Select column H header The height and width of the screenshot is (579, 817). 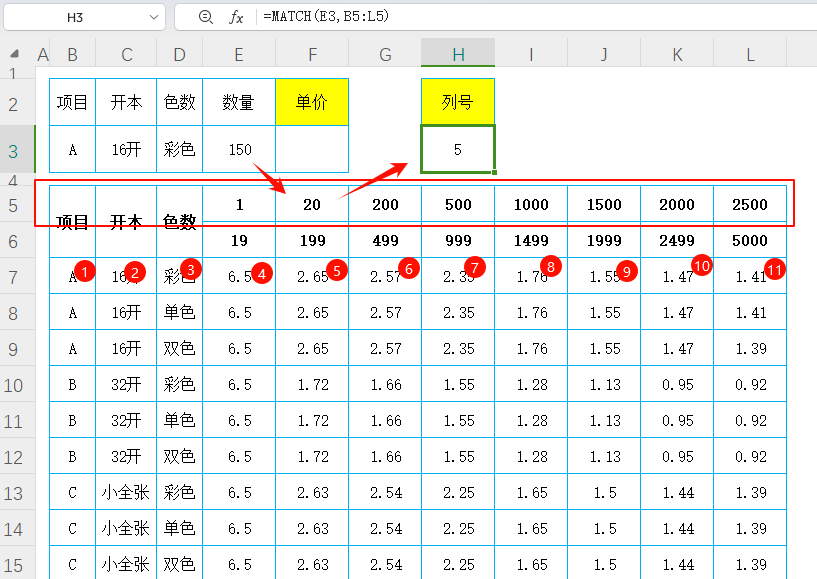coord(458,54)
